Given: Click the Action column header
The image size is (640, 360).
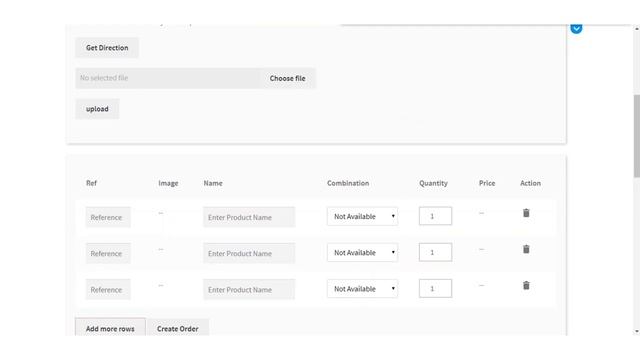Looking at the screenshot, I should (530, 183).
